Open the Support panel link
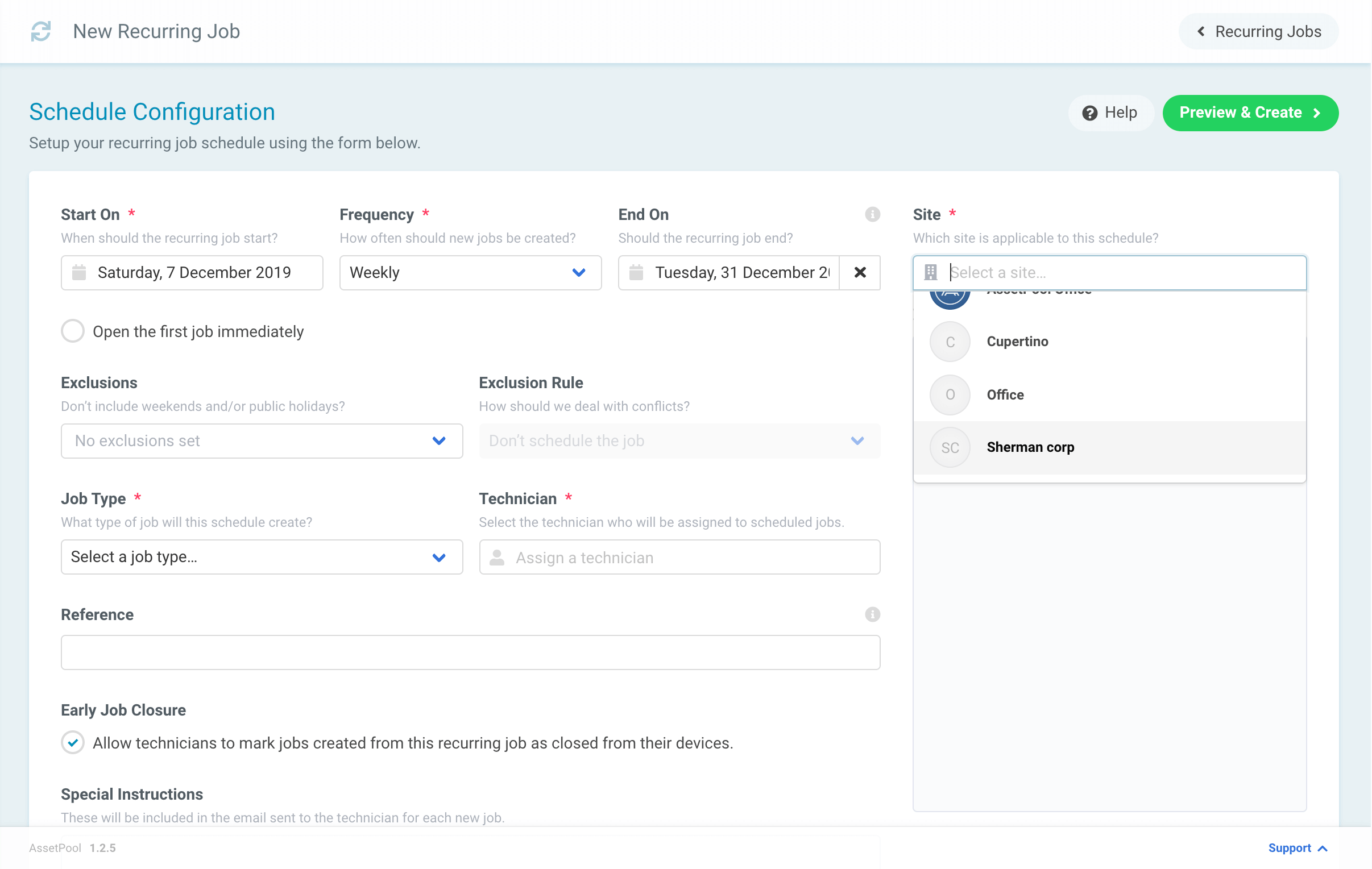Image resolution: width=1372 pixels, height=869 pixels. 1298,847
